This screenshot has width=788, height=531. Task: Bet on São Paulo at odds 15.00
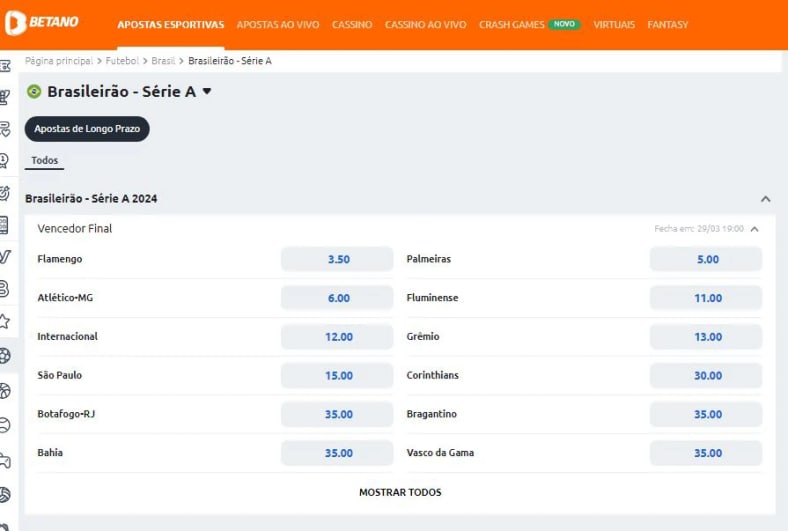point(337,375)
